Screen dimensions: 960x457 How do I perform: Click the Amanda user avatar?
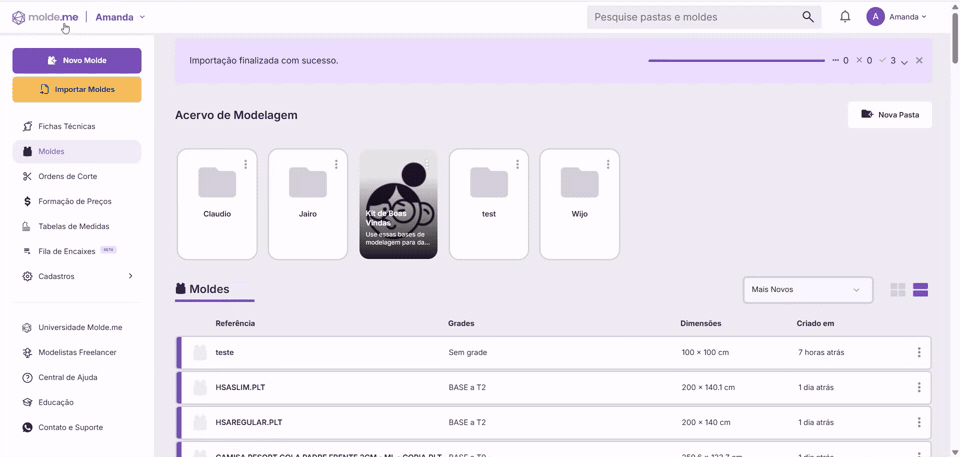[876, 17]
